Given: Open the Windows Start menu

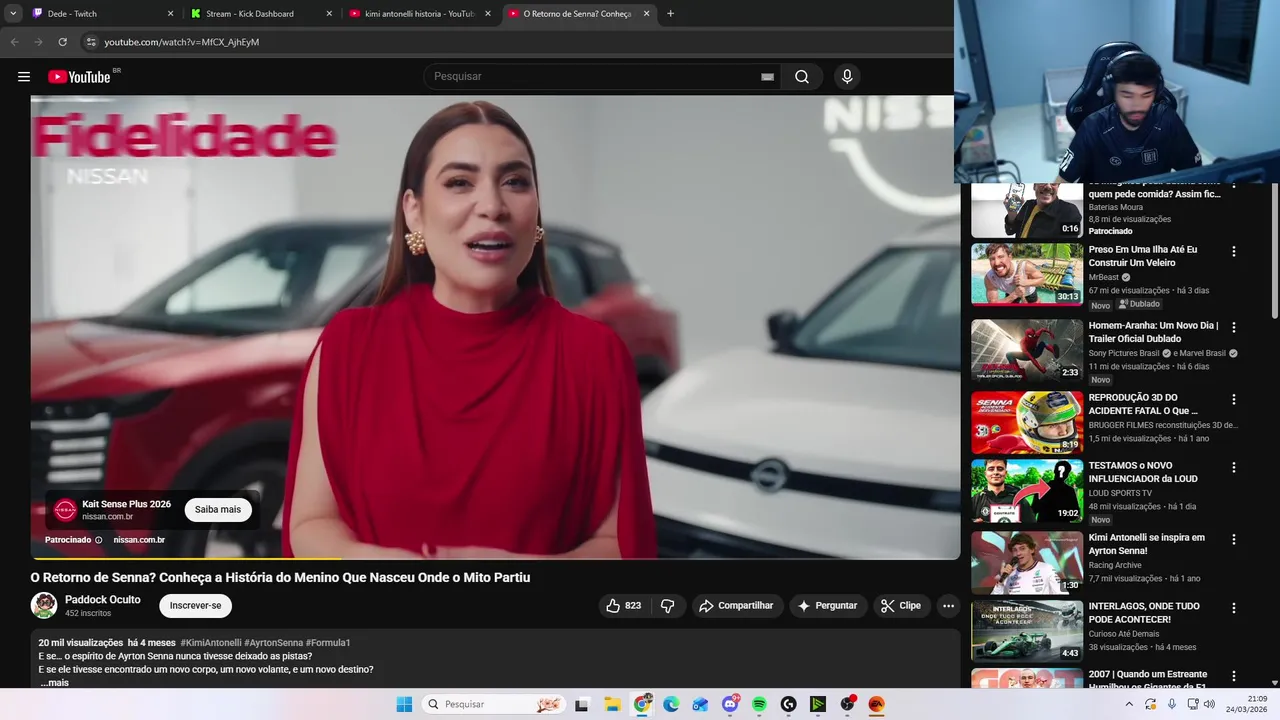Looking at the screenshot, I should click(x=404, y=704).
